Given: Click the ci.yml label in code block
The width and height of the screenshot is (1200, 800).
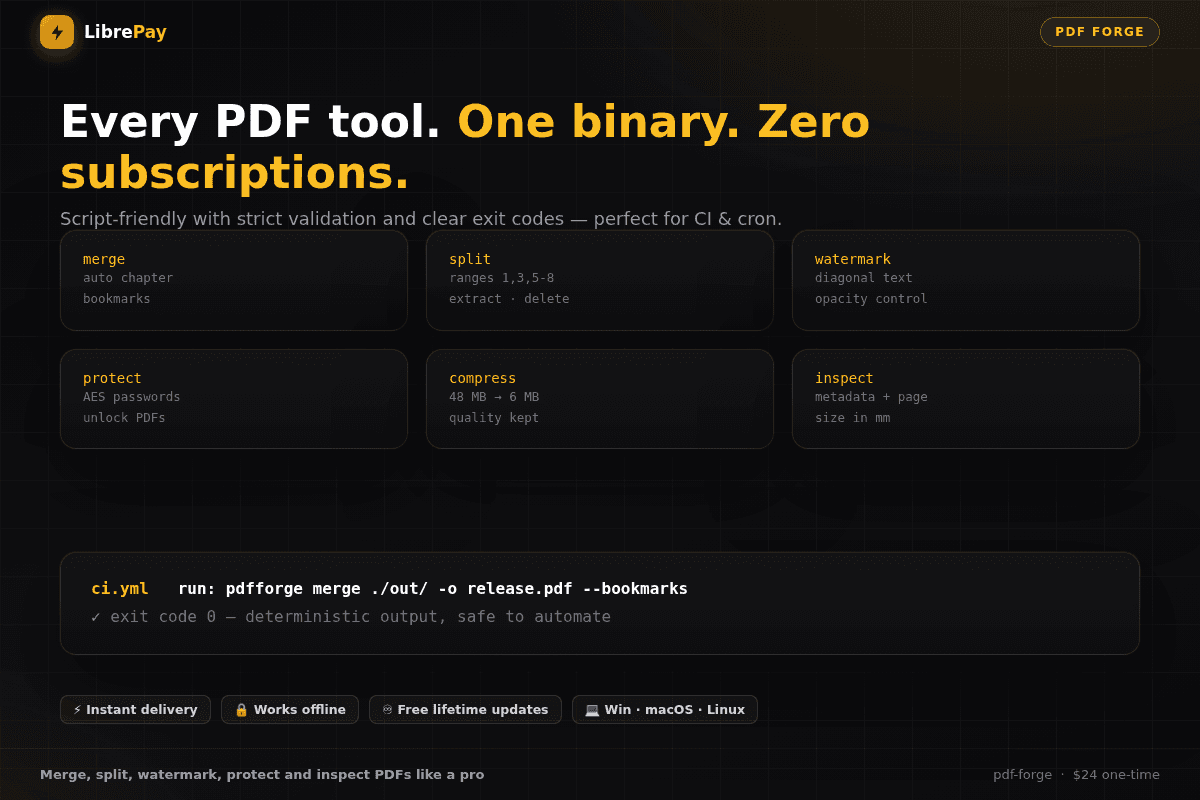Looking at the screenshot, I should point(120,589).
